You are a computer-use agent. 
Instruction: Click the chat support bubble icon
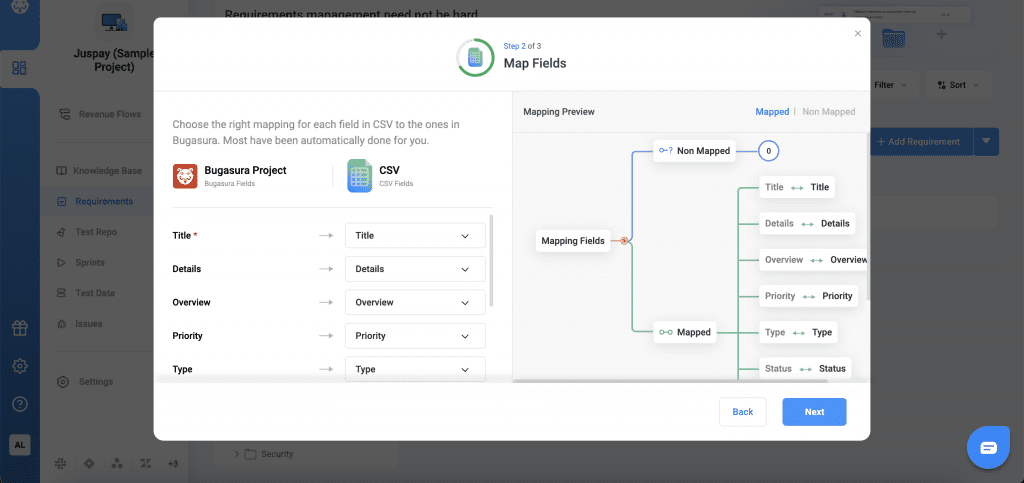[x=988, y=448]
